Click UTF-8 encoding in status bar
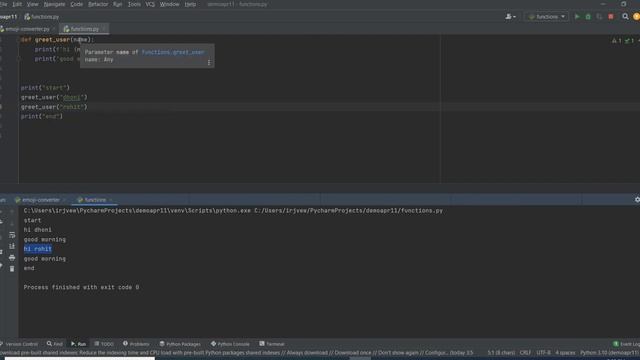This screenshot has width=640, height=360. tap(543, 353)
